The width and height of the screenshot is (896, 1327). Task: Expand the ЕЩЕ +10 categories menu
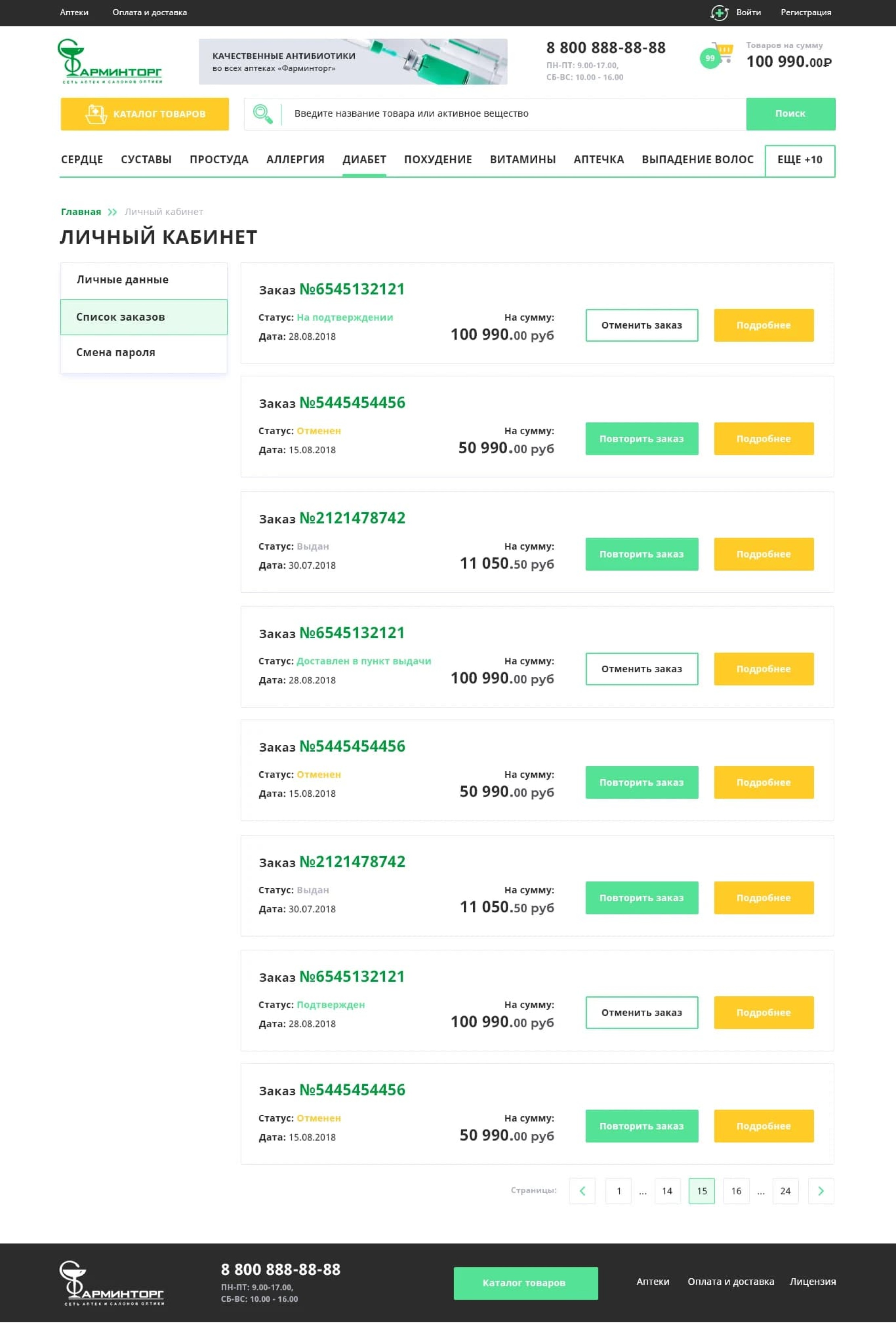point(799,160)
